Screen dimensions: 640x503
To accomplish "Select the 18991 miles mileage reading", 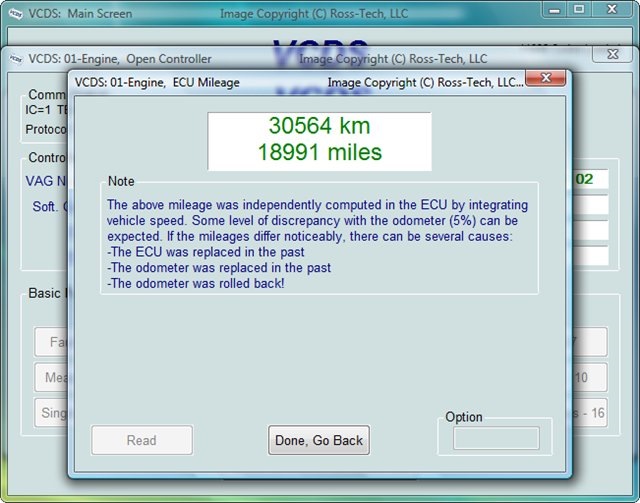I will click(320, 152).
